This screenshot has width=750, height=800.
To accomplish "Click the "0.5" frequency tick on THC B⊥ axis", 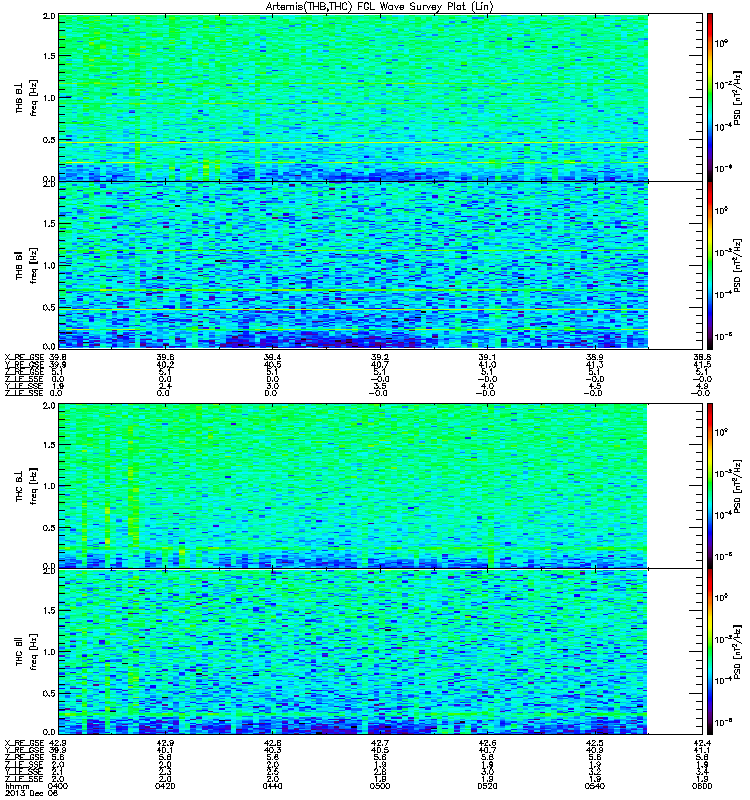I will pos(49,528).
